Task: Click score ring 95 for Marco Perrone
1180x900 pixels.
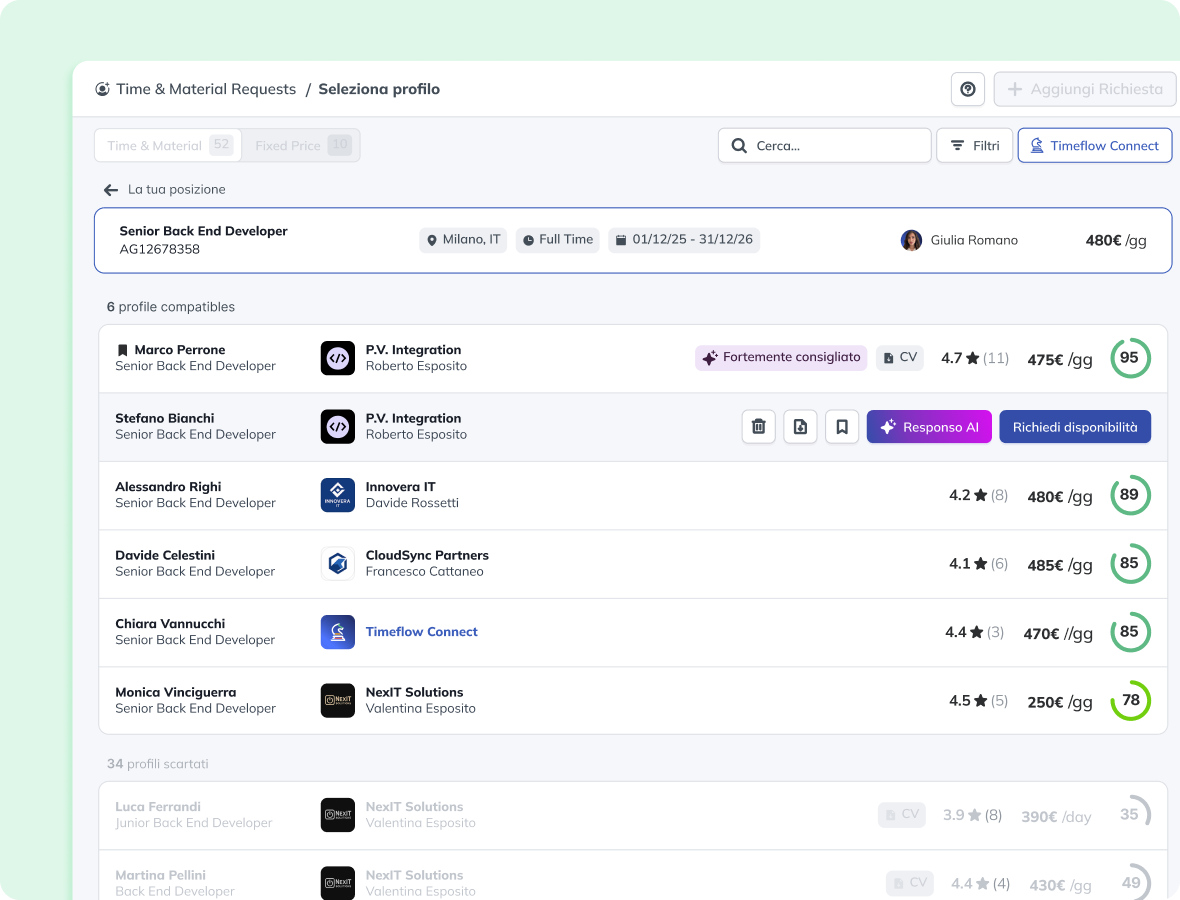Action: coord(1130,358)
